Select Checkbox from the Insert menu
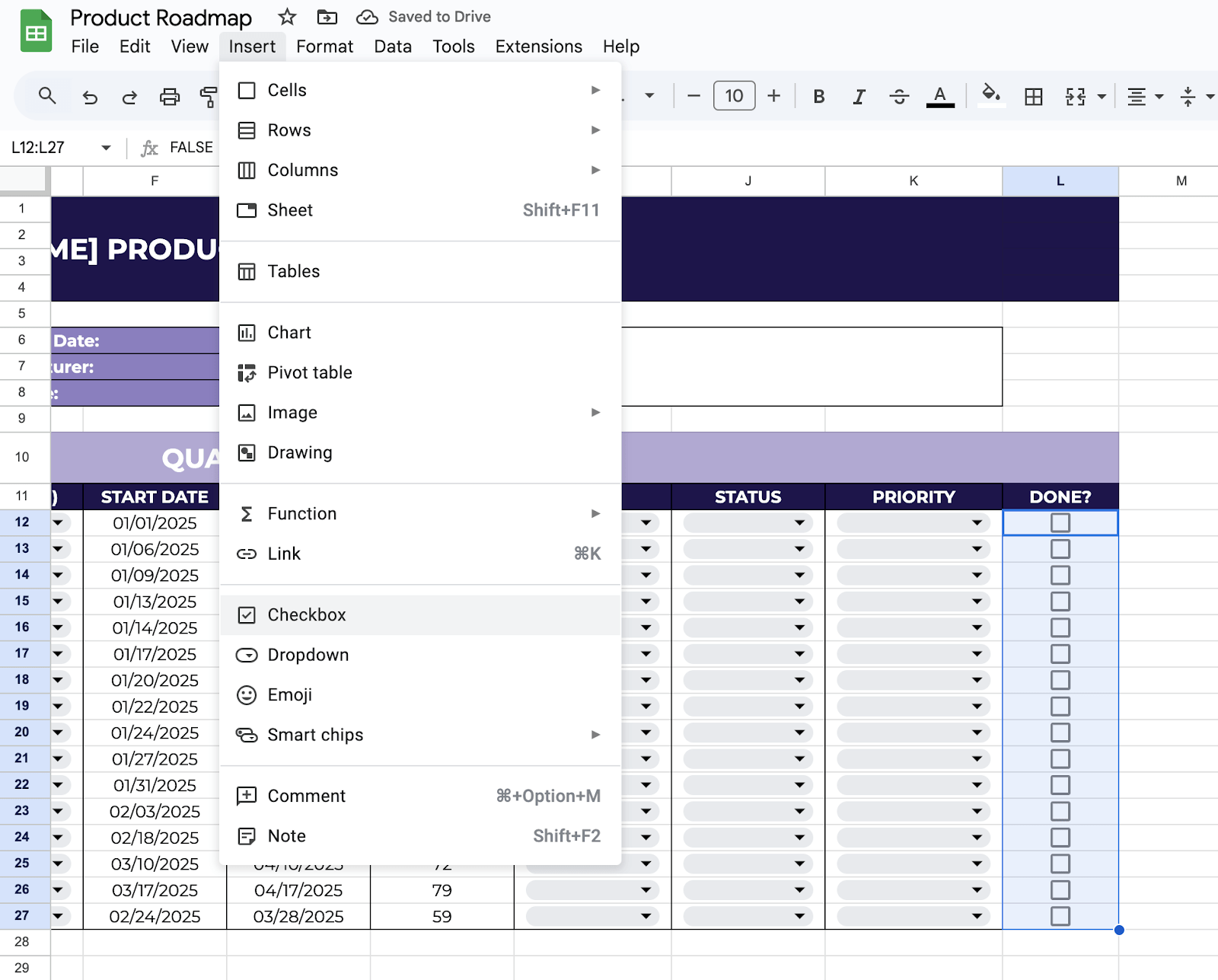 [306, 614]
